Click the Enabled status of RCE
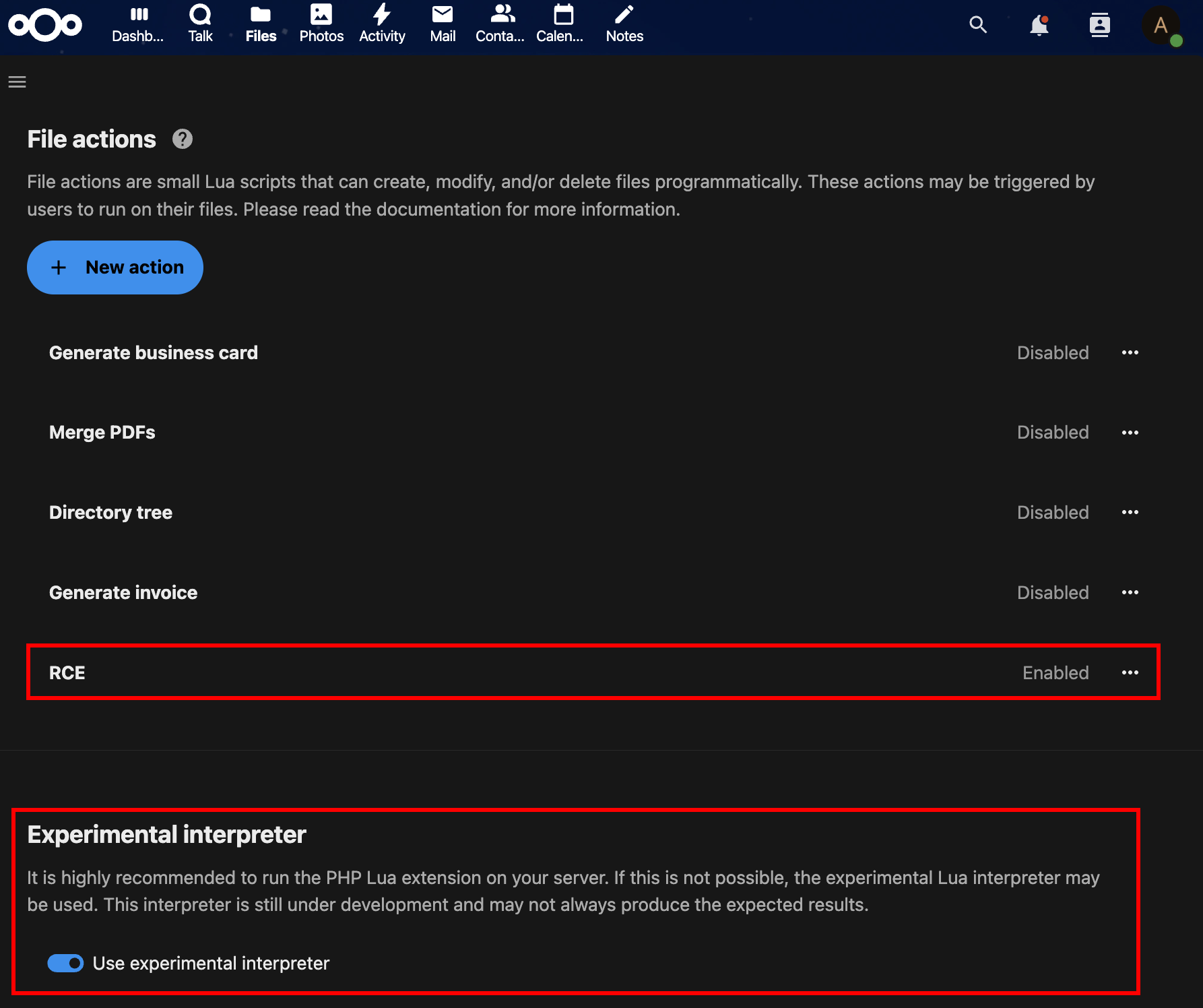The height and width of the screenshot is (1008, 1203). click(x=1055, y=673)
